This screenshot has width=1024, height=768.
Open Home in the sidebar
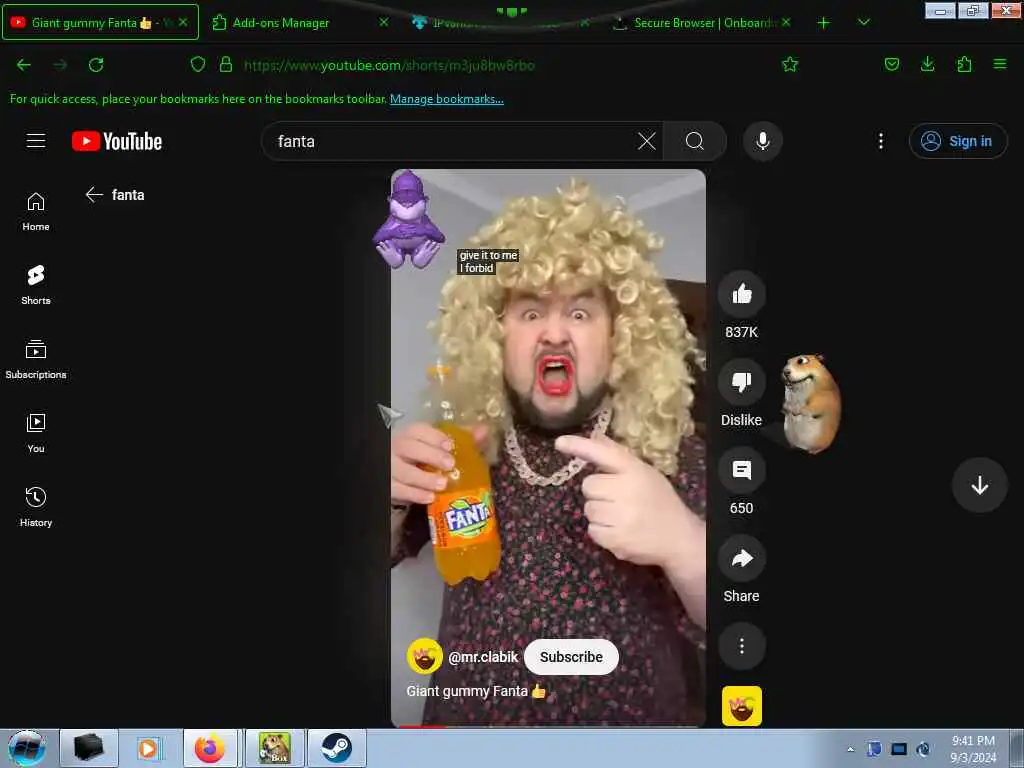(x=36, y=212)
